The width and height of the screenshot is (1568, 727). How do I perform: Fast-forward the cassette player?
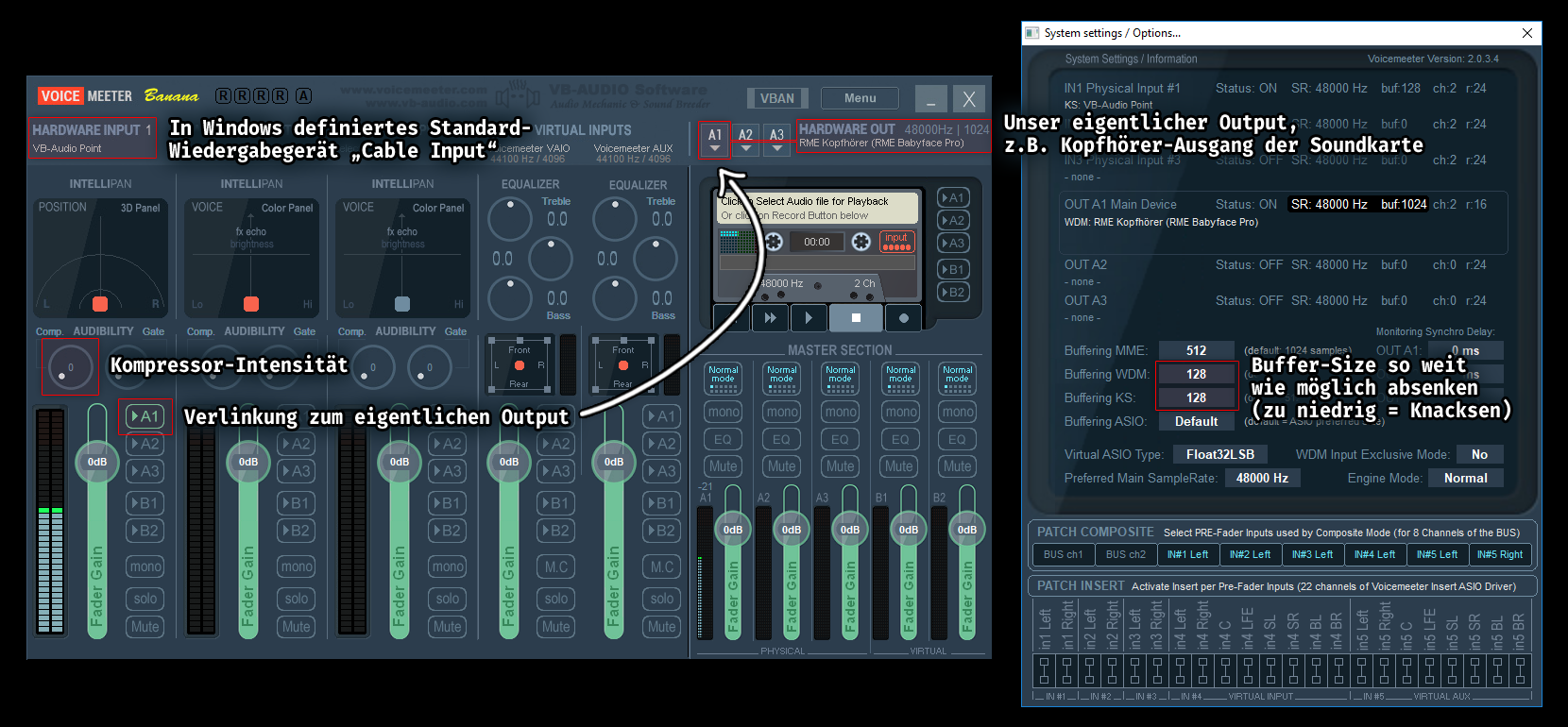[x=770, y=318]
